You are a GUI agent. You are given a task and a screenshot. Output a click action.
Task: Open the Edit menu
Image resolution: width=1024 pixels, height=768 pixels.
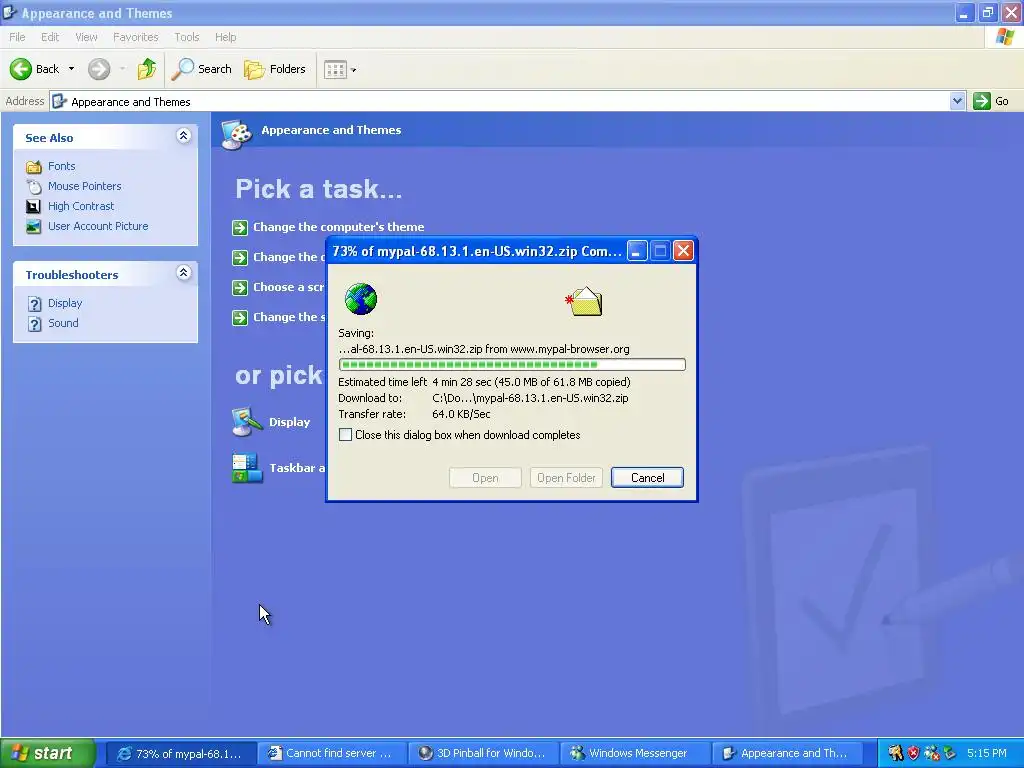pos(50,37)
